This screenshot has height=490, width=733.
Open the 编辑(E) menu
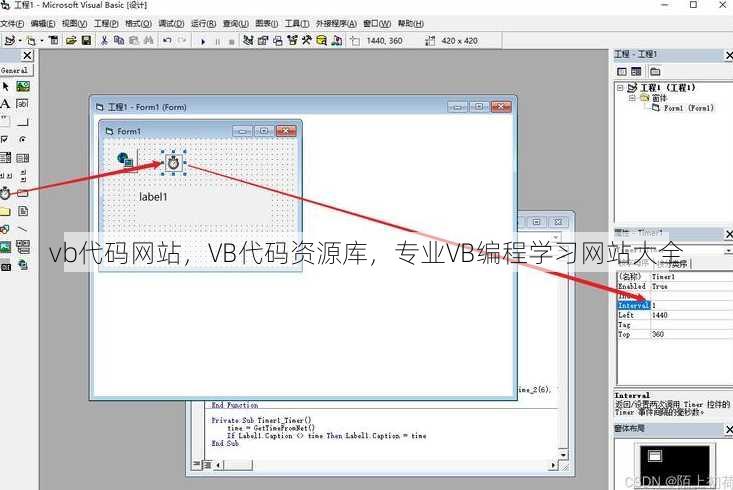[x=43, y=23]
